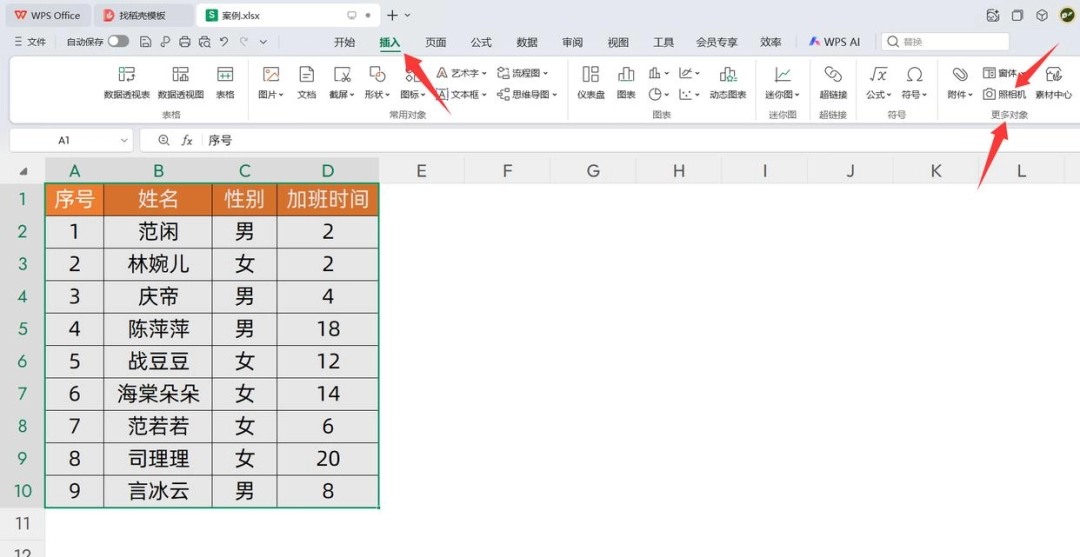Open the 截屏 screenshot tool

pyautogui.click(x=342, y=83)
